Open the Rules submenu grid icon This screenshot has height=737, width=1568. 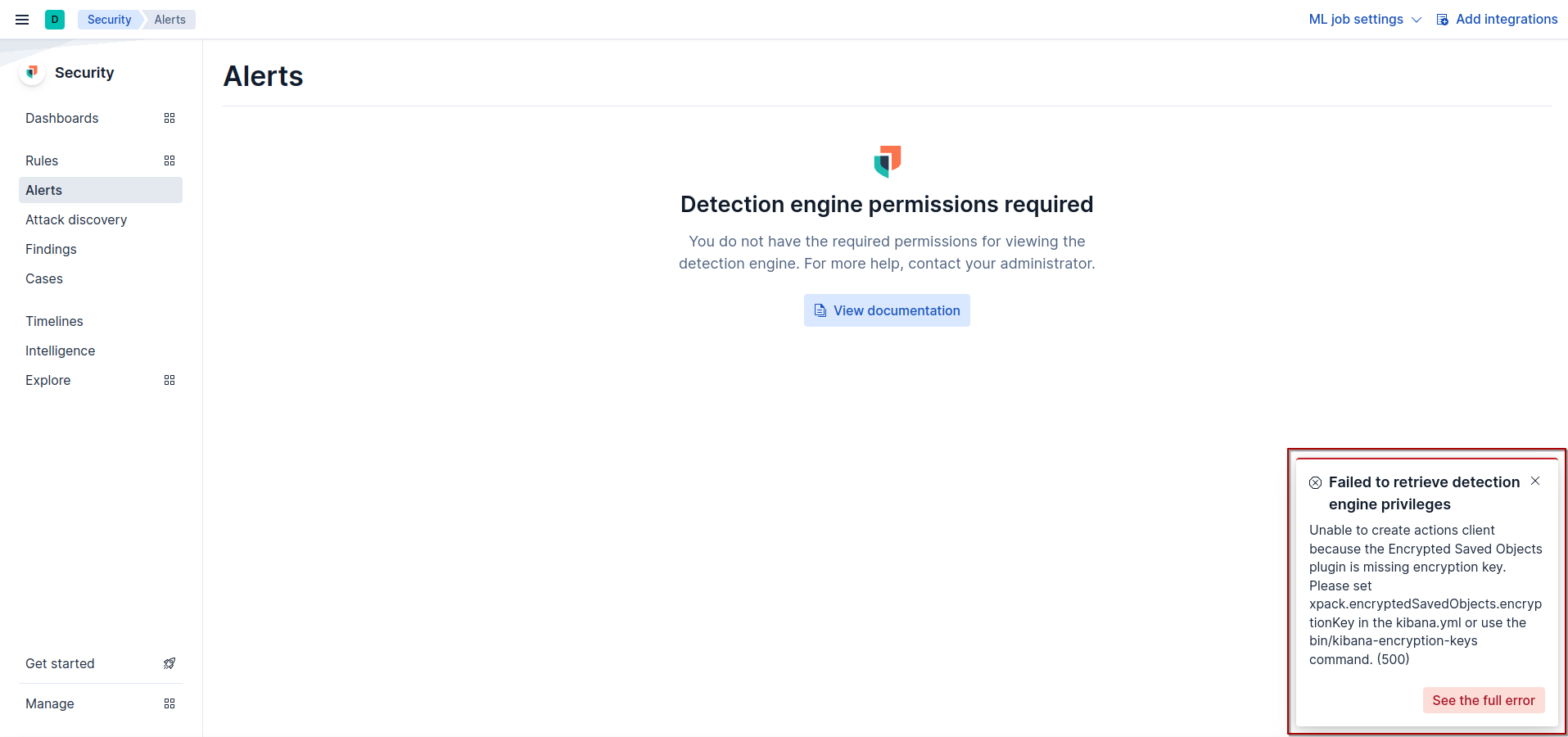coord(169,161)
